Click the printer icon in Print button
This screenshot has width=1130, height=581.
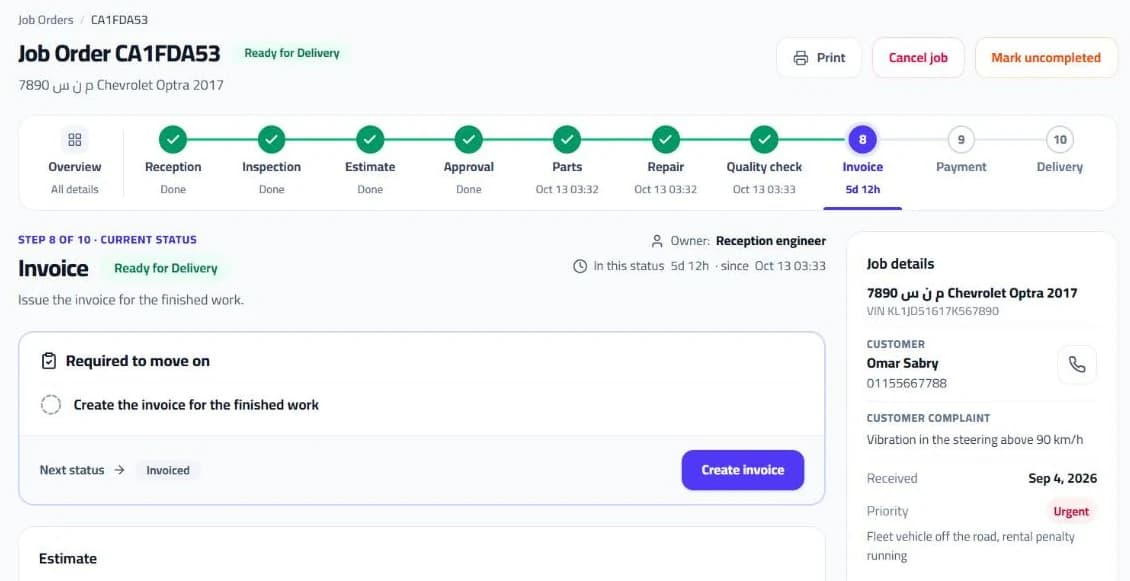801,58
